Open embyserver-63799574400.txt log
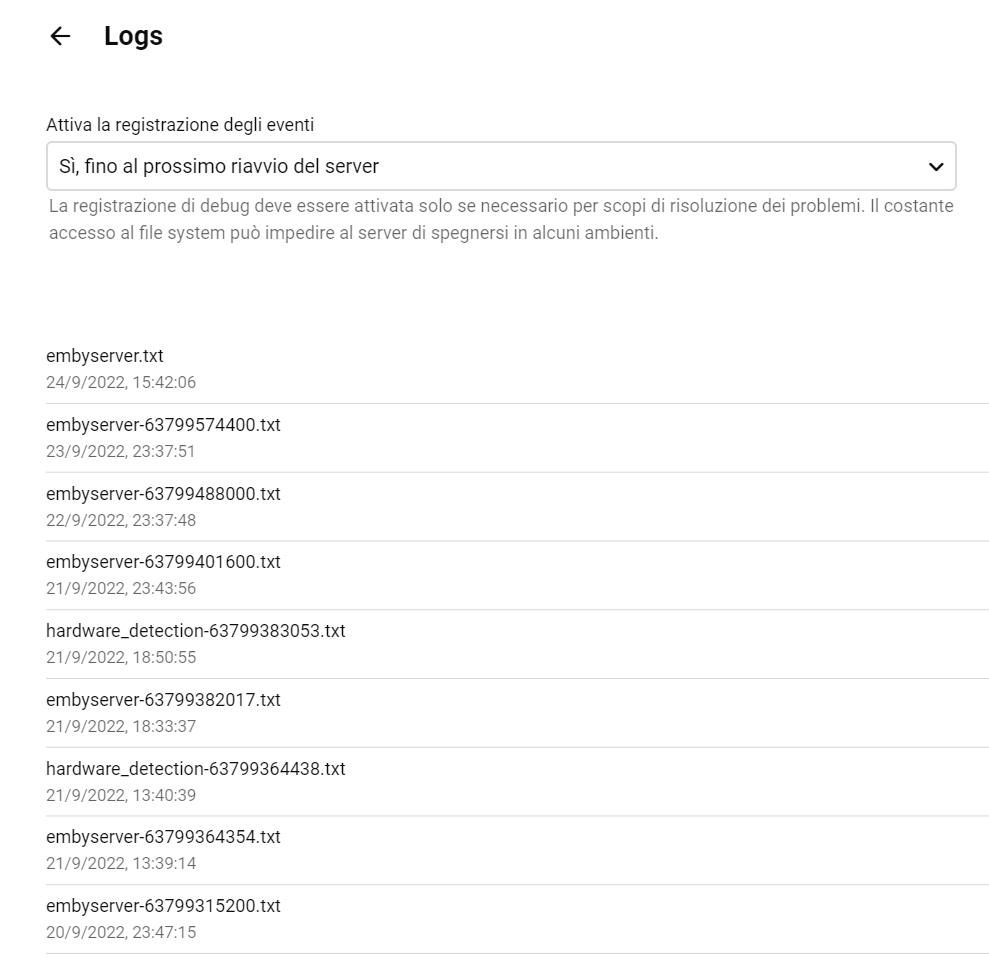This screenshot has height=969, width=989. (x=163, y=425)
